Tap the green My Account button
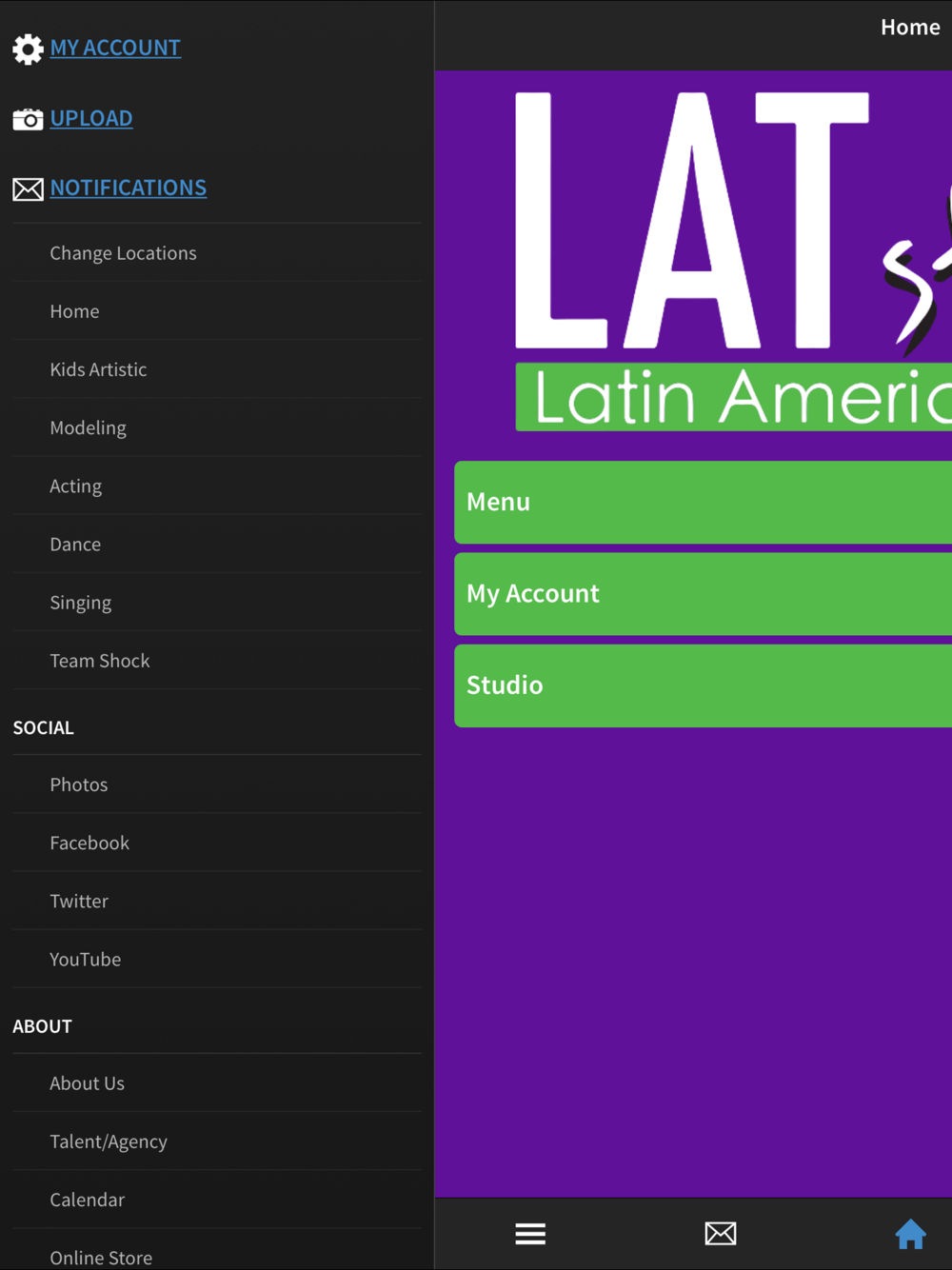 point(704,594)
